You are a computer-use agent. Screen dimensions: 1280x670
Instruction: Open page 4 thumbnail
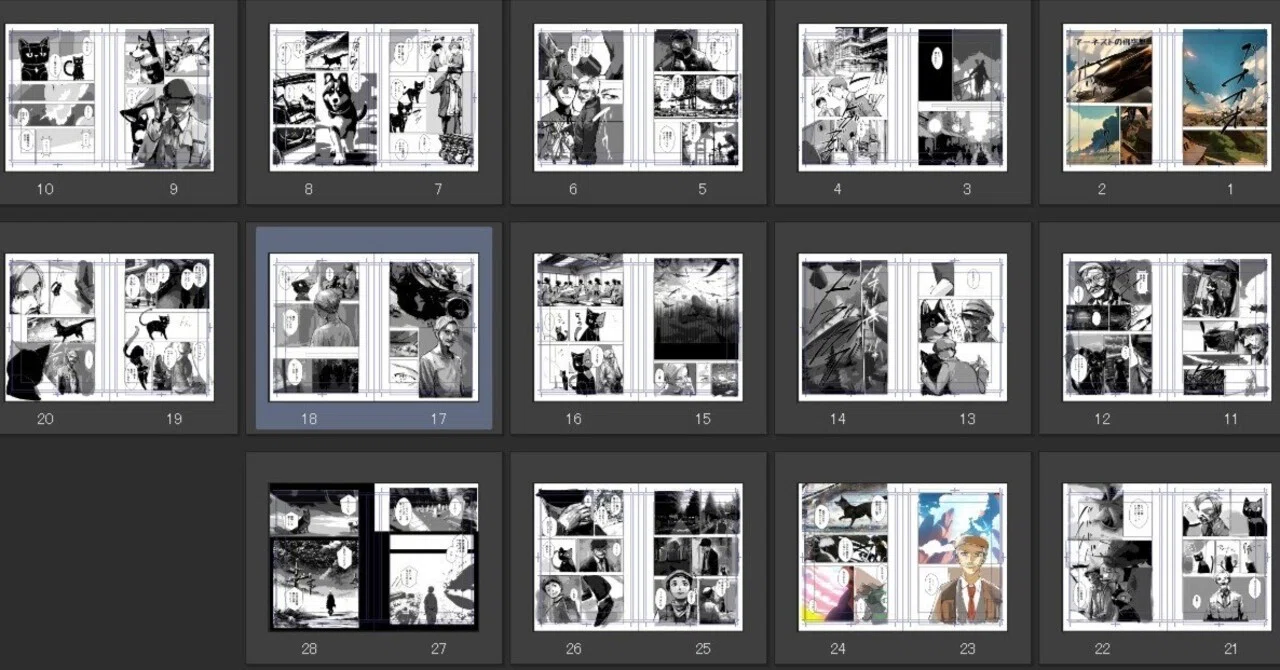click(850, 97)
